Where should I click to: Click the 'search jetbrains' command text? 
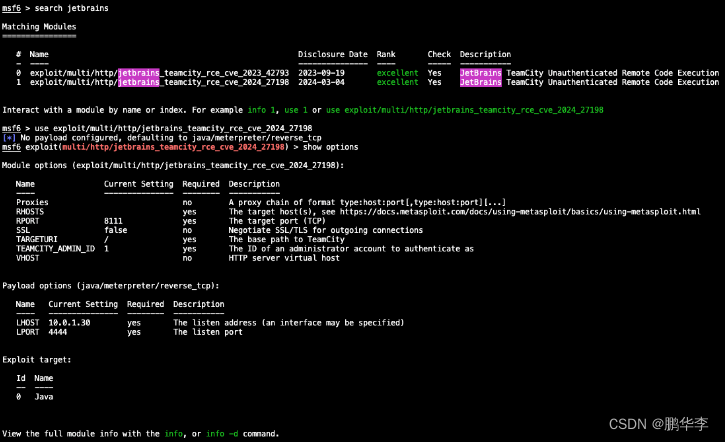(72, 8)
